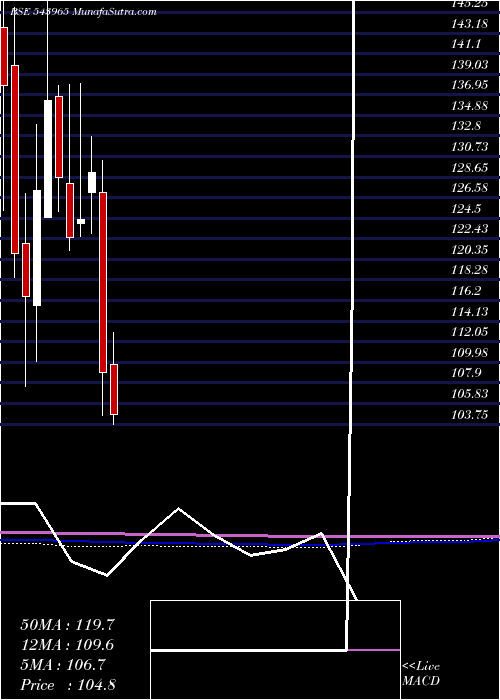The width and height of the screenshot is (500, 700).
Task: Click the 122.43 price level label
Action: tap(470, 229)
